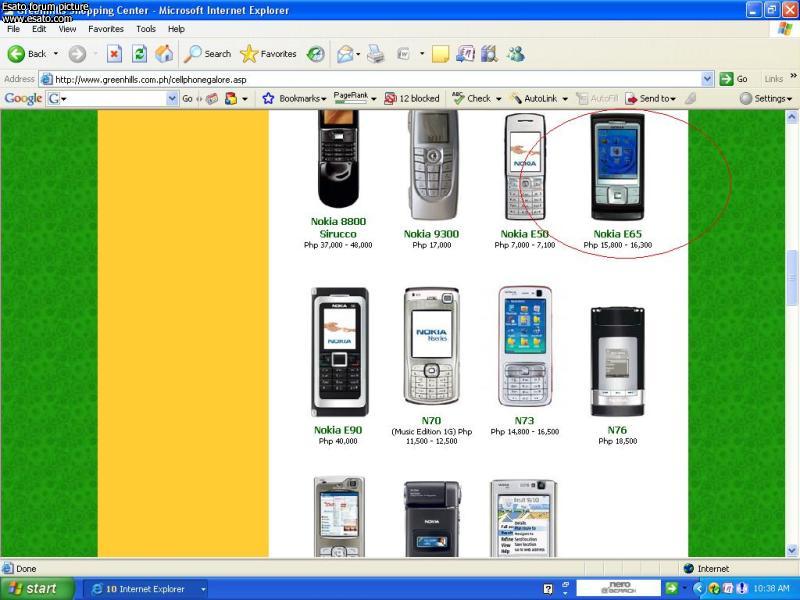
Task: Open the Google toolbar Settings dropdown
Action: pyautogui.click(x=766, y=99)
